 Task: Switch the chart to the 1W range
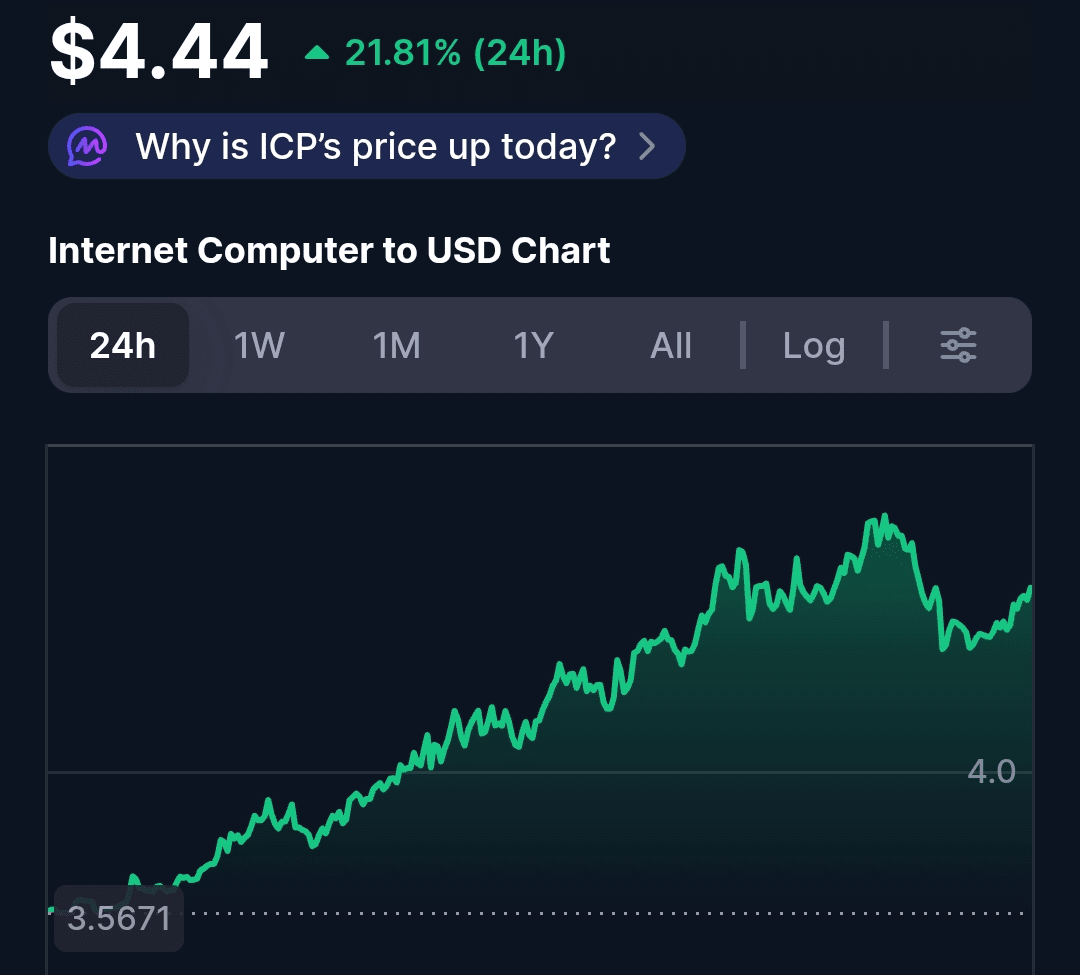[259, 345]
